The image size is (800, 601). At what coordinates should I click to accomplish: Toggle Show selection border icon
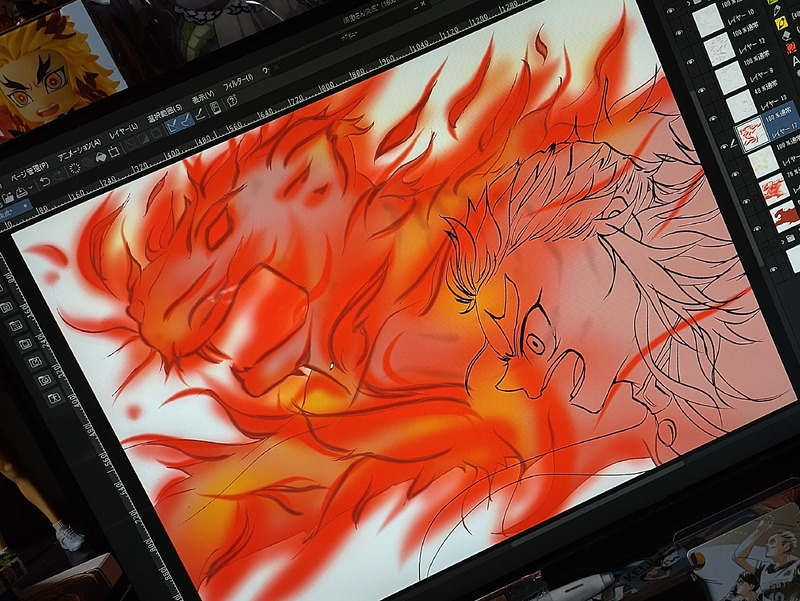pyautogui.click(x=157, y=133)
